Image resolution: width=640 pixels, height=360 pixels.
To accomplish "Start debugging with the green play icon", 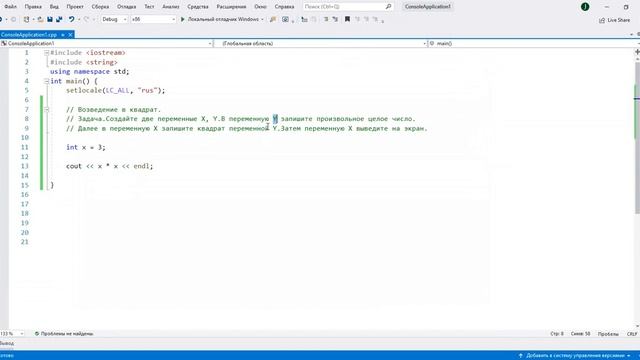I will coord(182,19).
